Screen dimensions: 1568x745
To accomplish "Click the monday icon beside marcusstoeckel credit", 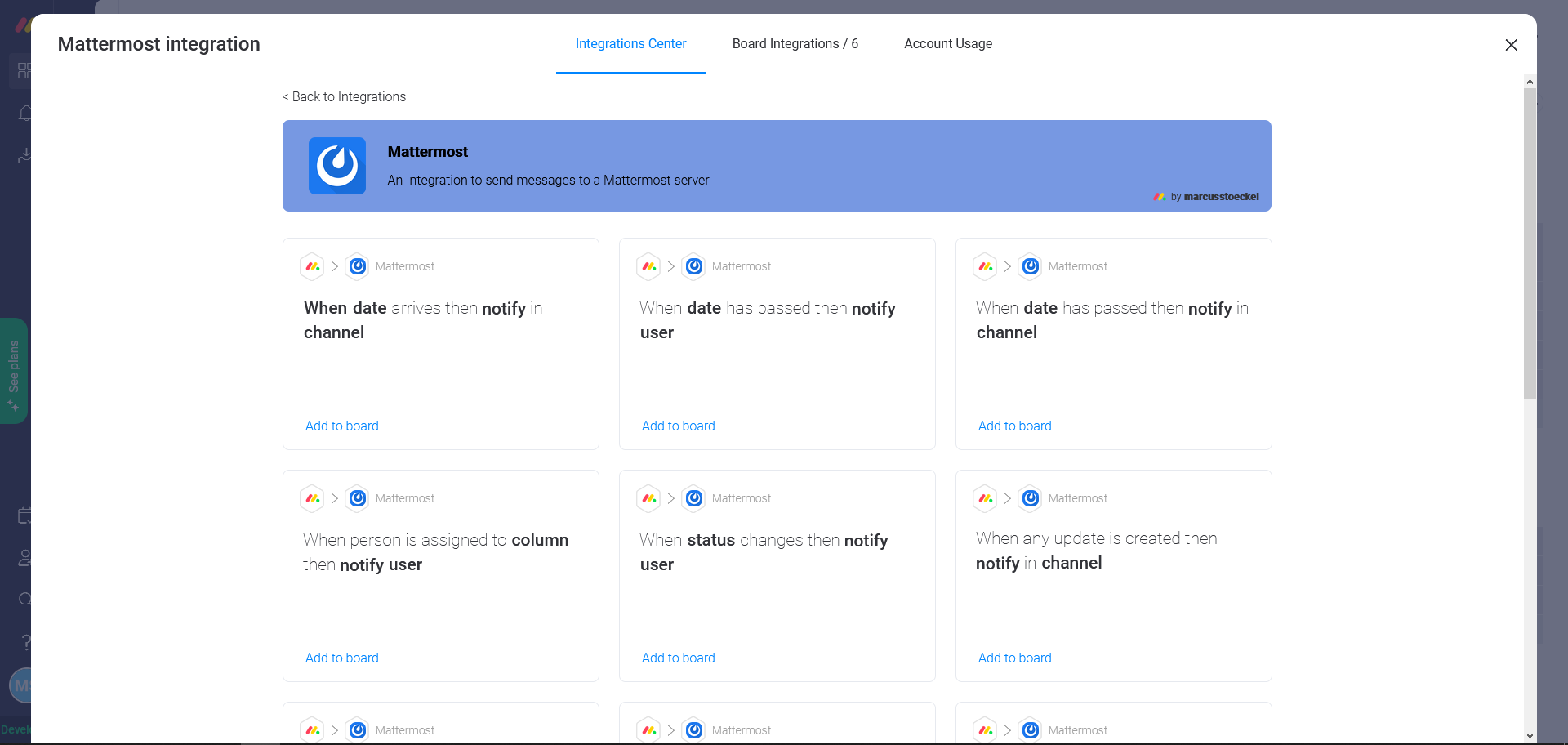I will 1160,197.
